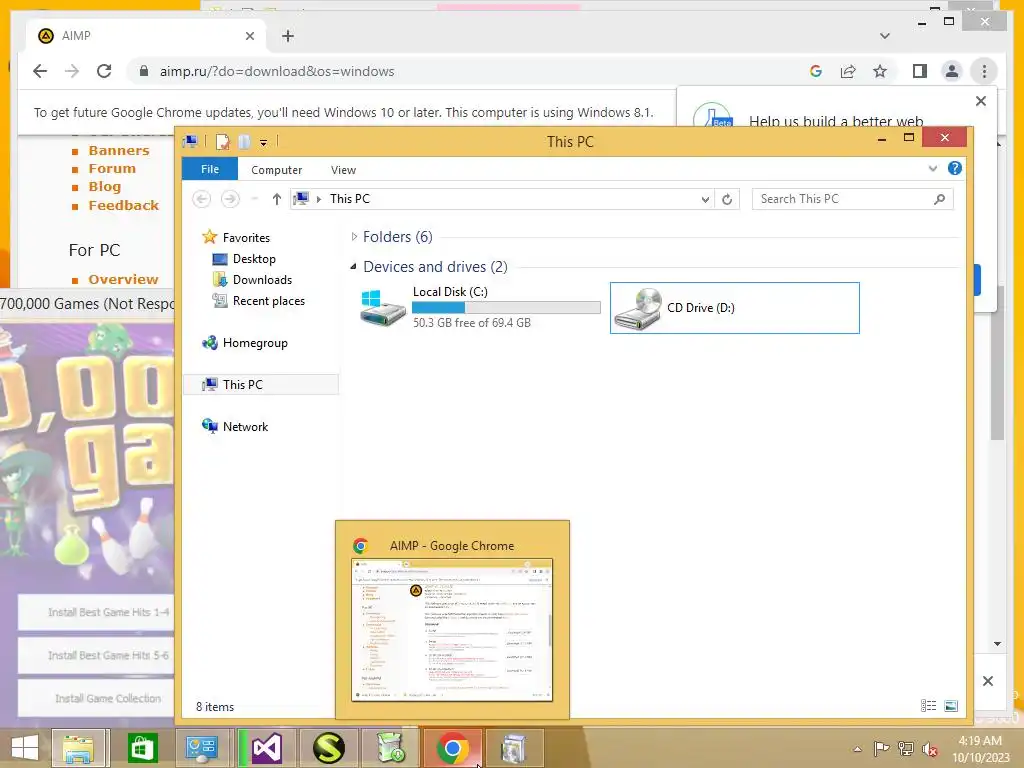Open the Customize Quick Access Toolbar dropdown
This screenshot has height=768, width=1024.
coord(263,142)
